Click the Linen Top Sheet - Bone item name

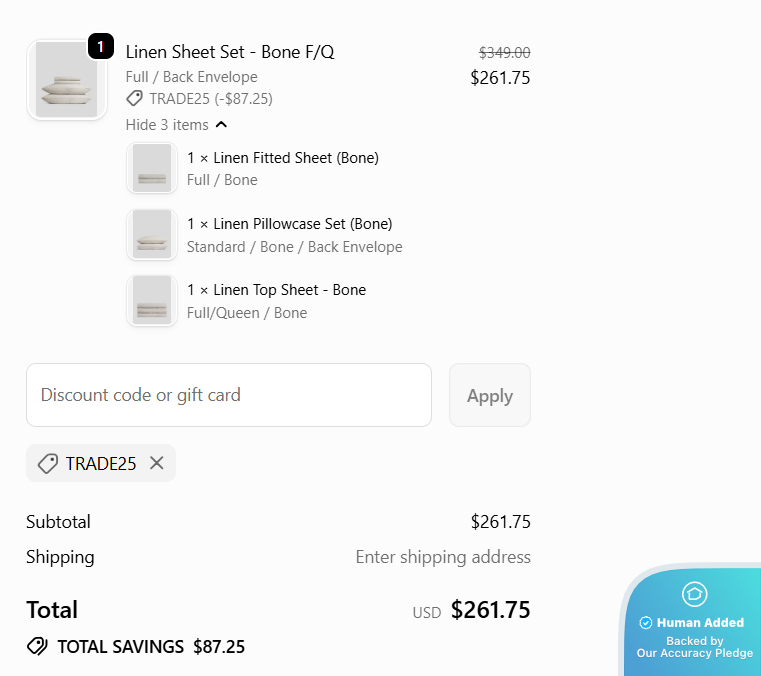pyautogui.click(x=277, y=289)
